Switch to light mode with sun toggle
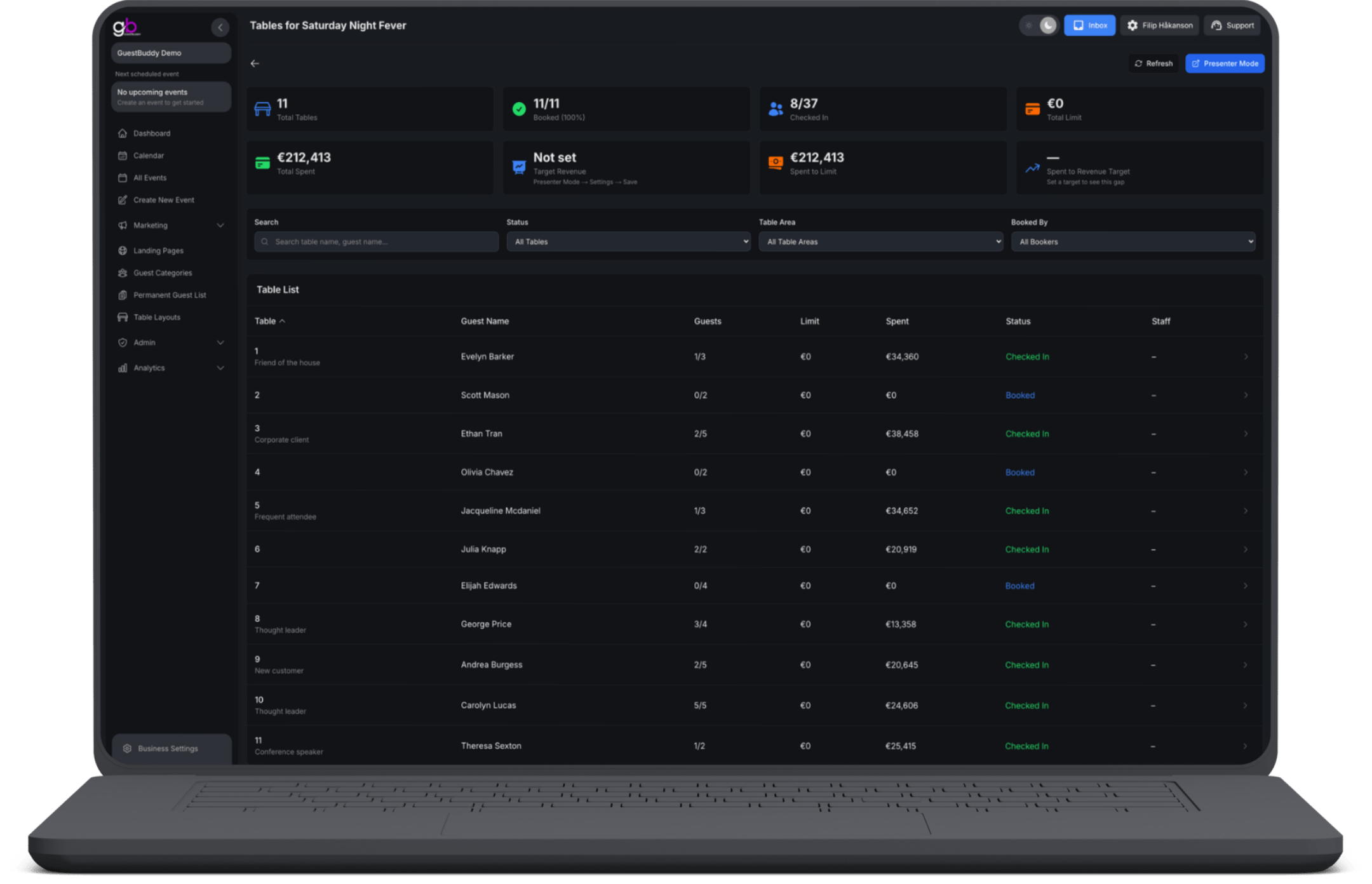Image resolution: width=1372 pixels, height=884 pixels. point(1029,25)
